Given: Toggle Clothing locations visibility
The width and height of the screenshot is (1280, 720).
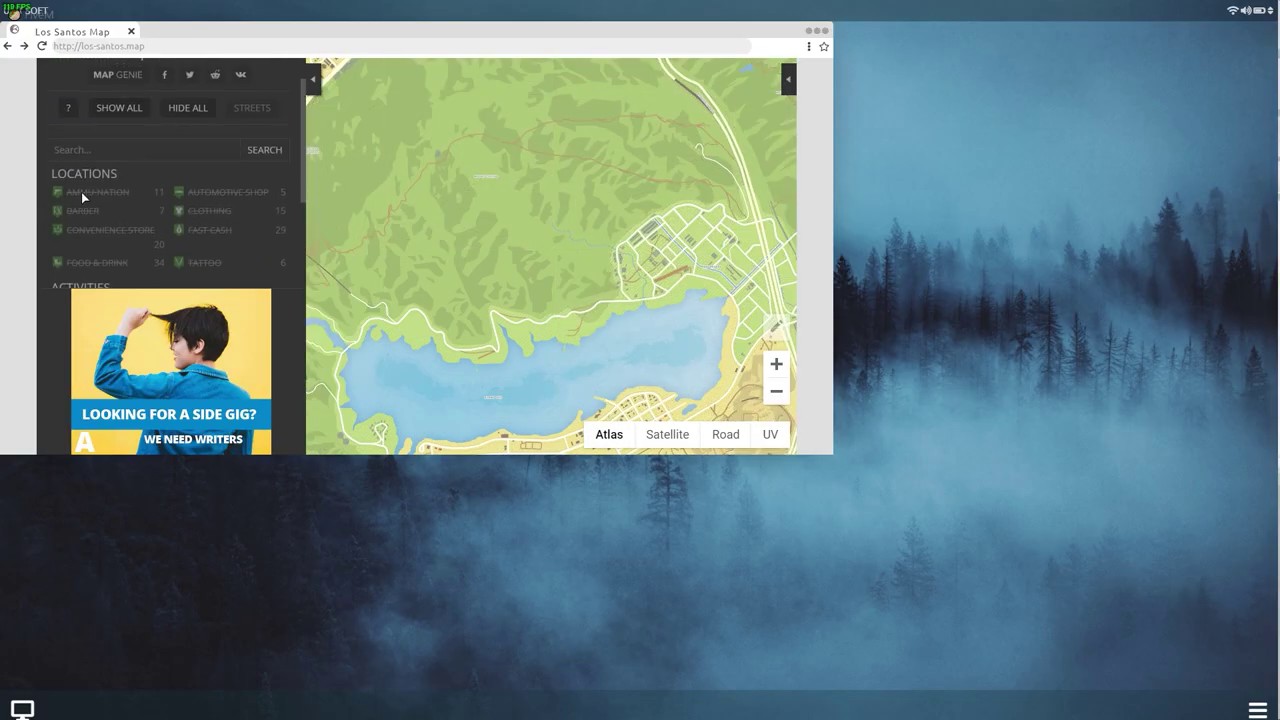Looking at the screenshot, I should click(x=230, y=211).
